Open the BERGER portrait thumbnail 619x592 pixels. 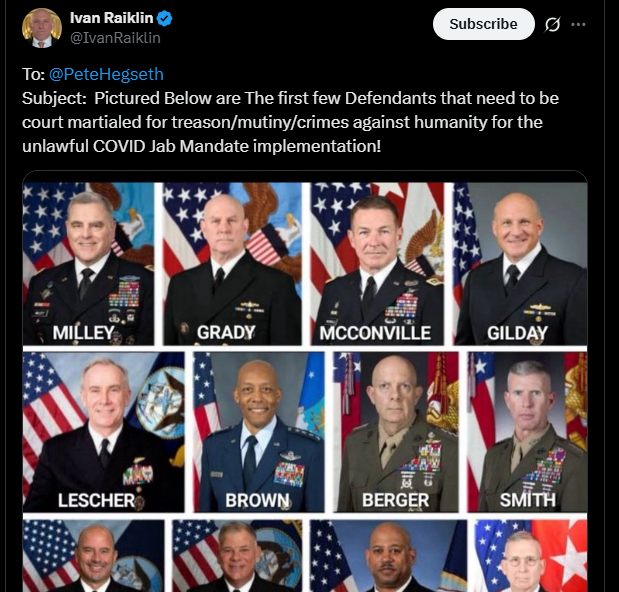coord(396,432)
